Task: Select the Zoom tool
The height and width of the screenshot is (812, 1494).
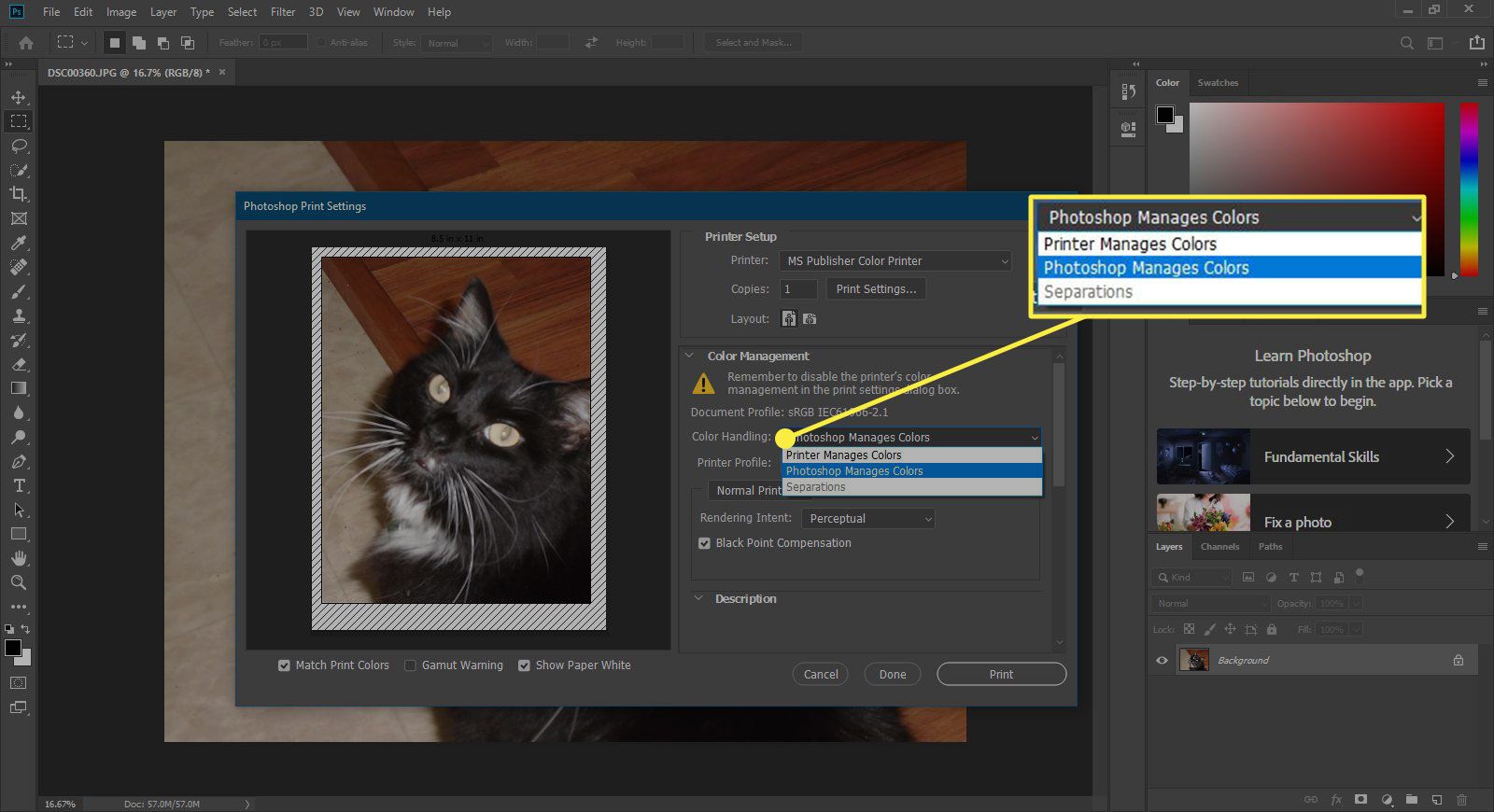Action: pyautogui.click(x=19, y=582)
